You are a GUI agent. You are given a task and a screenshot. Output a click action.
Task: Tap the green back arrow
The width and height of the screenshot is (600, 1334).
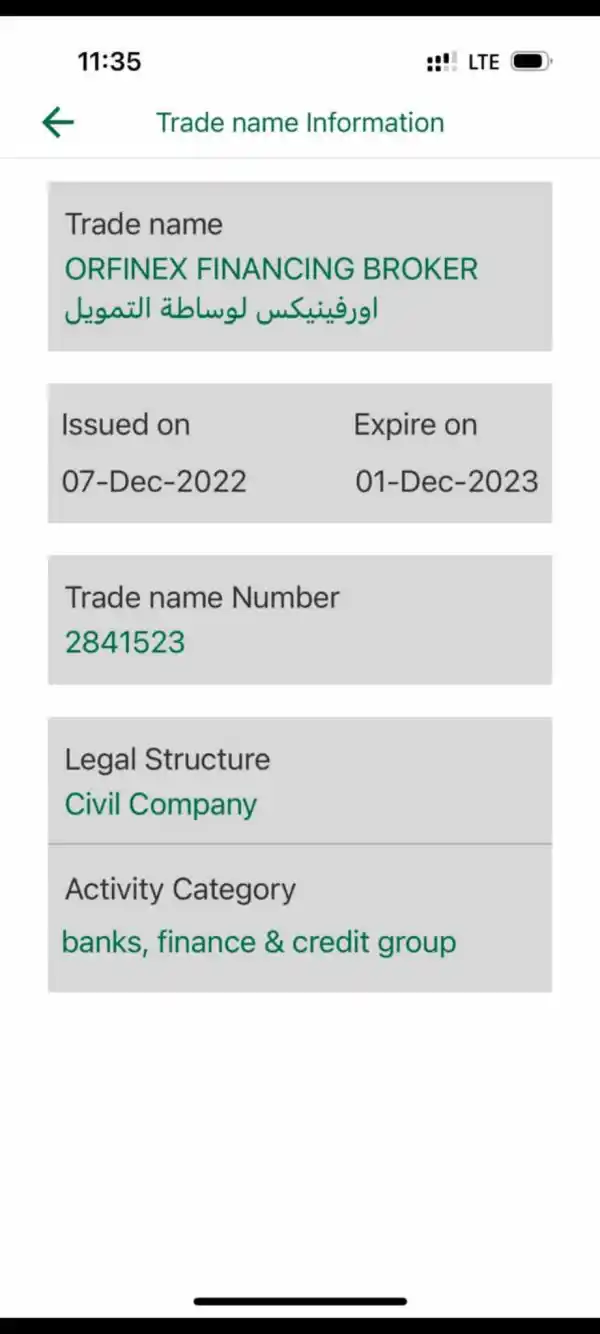pos(58,122)
